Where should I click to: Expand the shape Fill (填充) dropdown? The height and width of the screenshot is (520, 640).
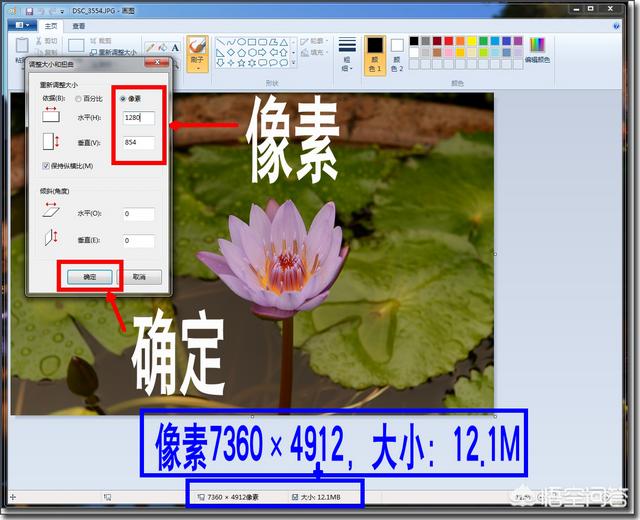pyautogui.click(x=313, y=52)
